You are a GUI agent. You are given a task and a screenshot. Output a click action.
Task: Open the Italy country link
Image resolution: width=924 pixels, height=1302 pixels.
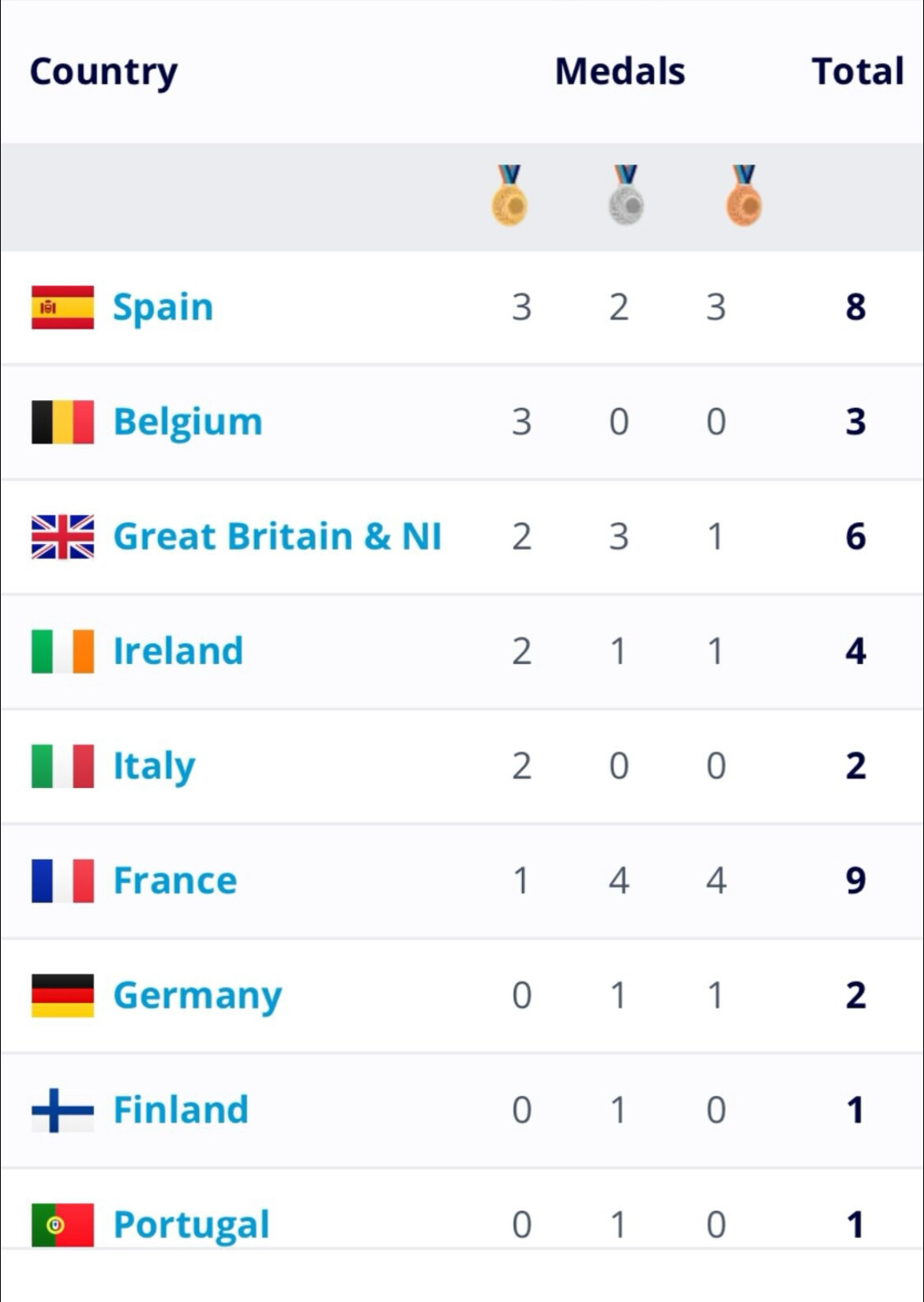[x=154, y=766]
